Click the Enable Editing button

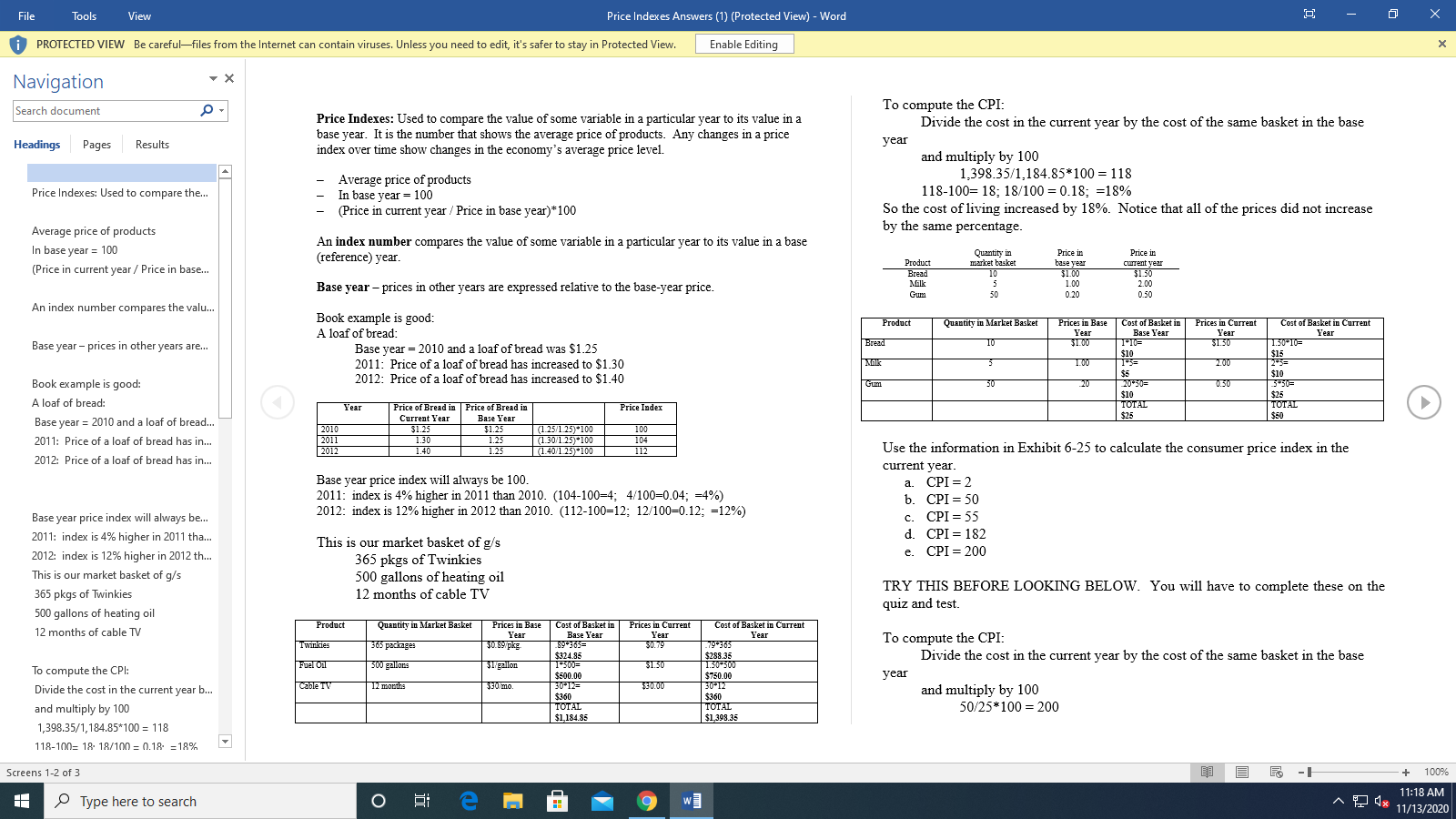(744, 44)
